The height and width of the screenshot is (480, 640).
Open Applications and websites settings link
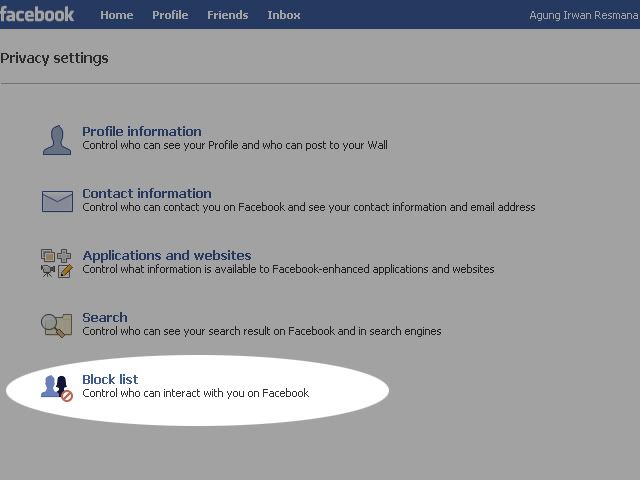[x=166, y=255]
